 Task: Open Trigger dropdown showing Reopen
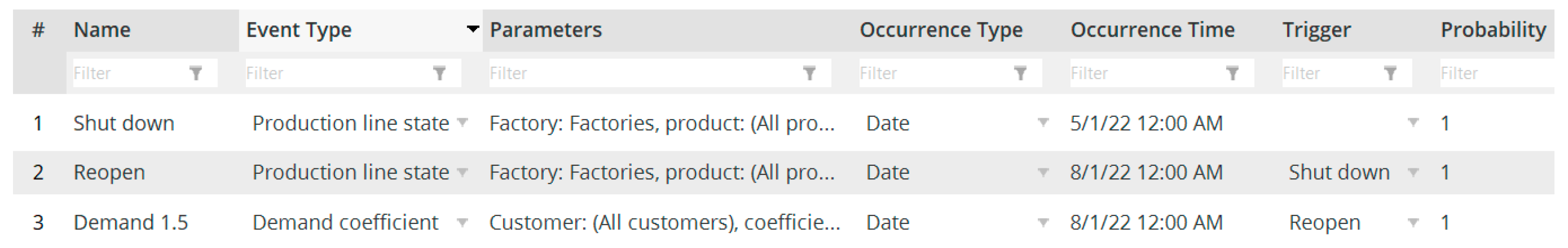[1413, 222]
